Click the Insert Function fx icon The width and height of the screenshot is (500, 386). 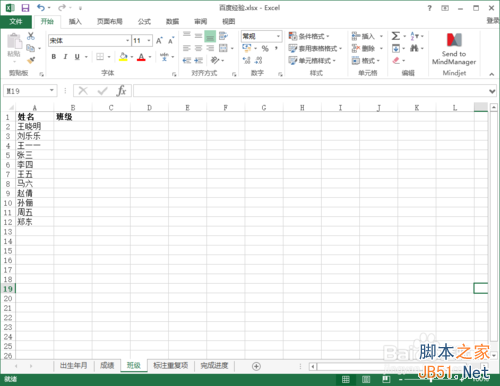121,91
